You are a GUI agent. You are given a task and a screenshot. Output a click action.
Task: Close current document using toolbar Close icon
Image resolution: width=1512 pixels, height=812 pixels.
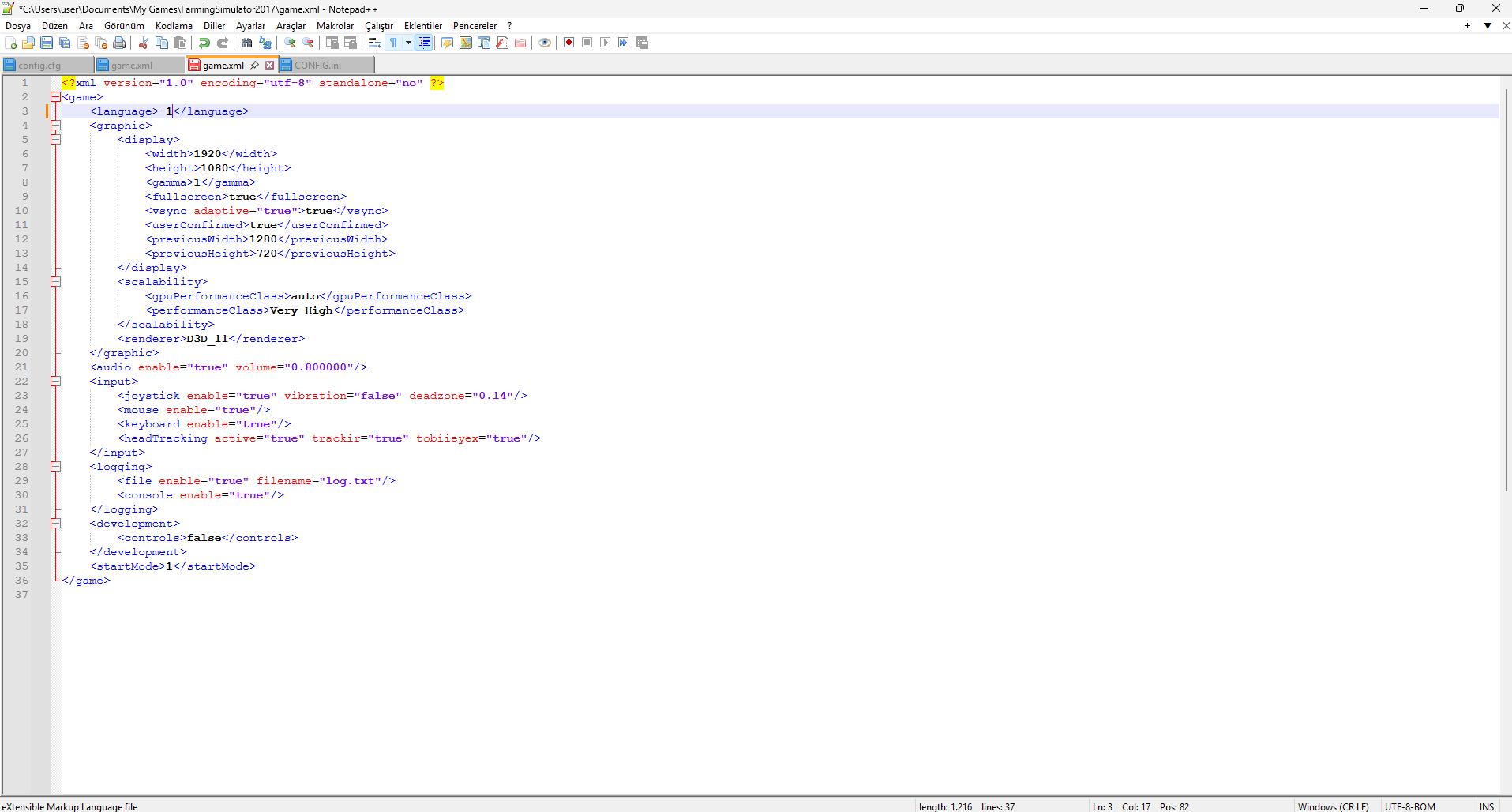pyautogui.click(x=83, y=43)
